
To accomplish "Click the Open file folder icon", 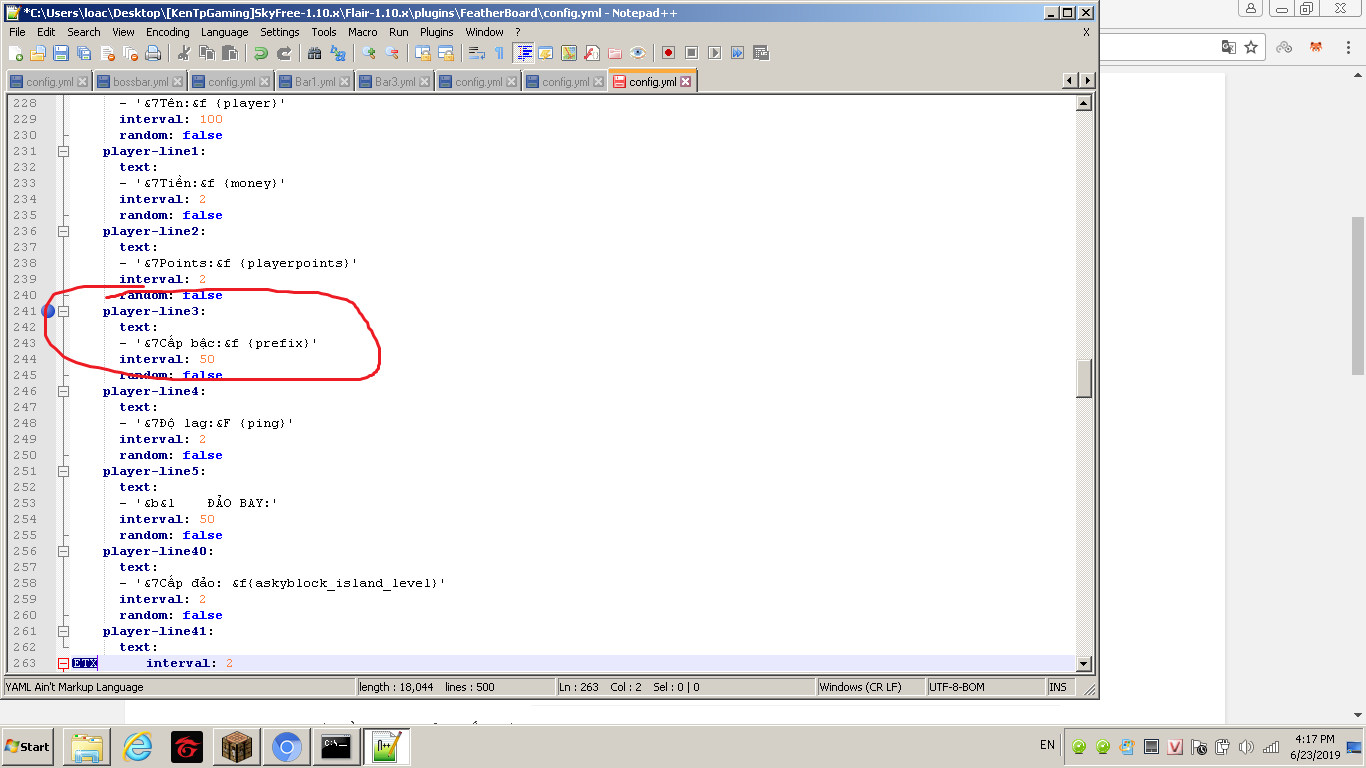I will pos(38,53).
